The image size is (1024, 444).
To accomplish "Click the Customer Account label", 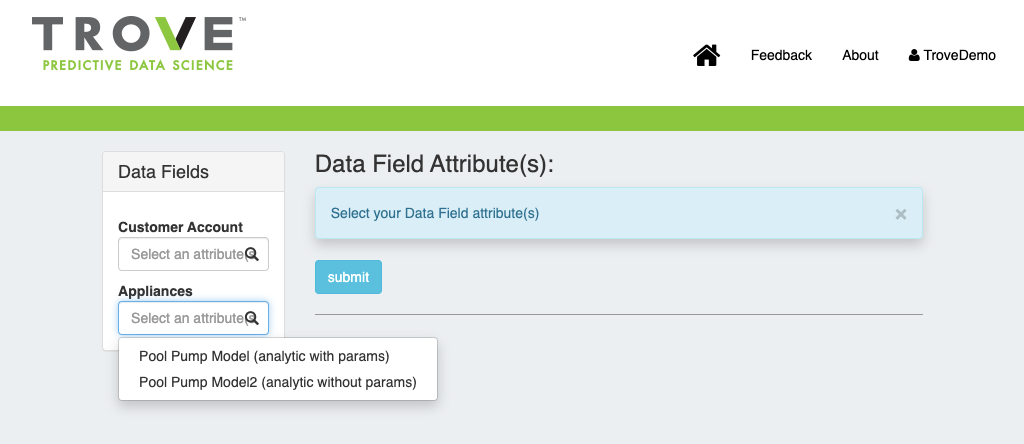I will click(180, 227).
